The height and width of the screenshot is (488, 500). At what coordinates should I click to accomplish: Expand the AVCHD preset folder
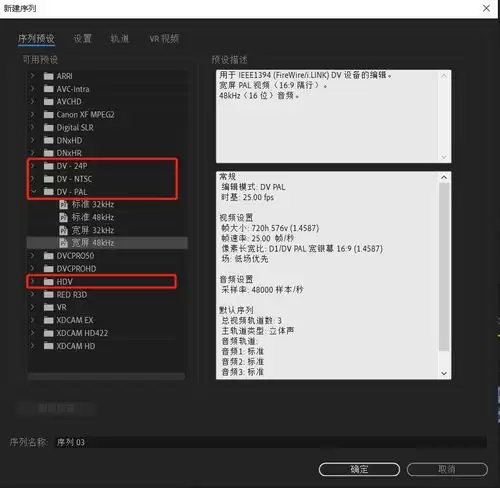point(32,101)
